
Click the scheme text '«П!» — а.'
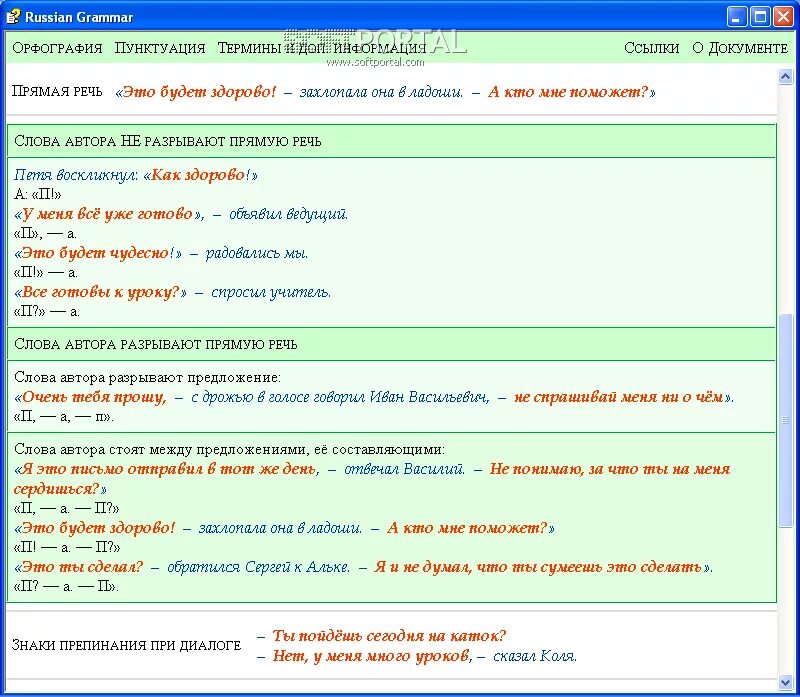45,272
